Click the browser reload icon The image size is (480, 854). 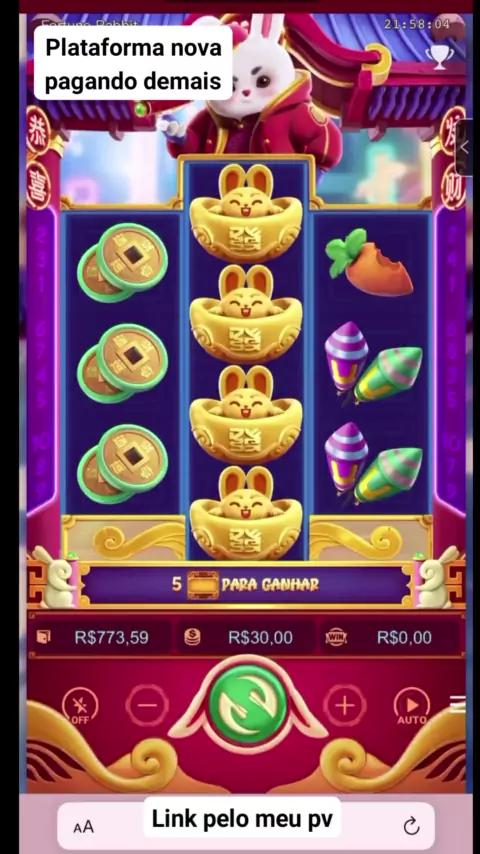coord(411,826)
